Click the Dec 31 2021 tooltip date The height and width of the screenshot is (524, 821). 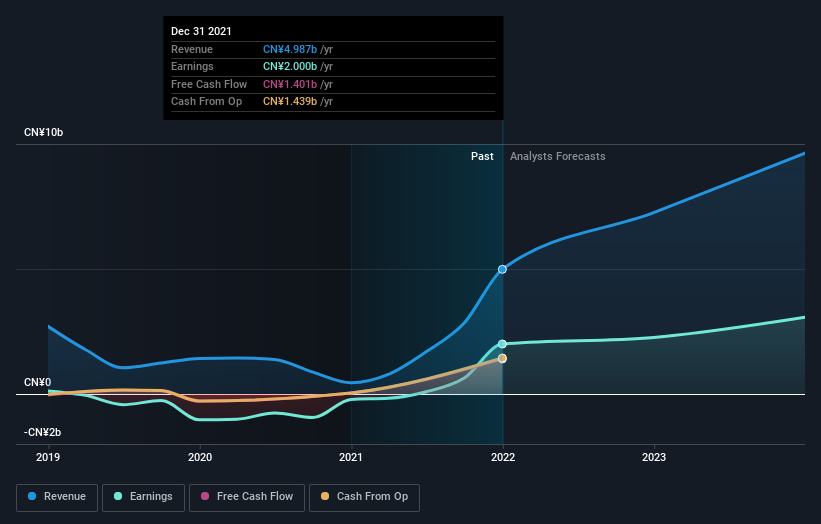click(201, 31)
